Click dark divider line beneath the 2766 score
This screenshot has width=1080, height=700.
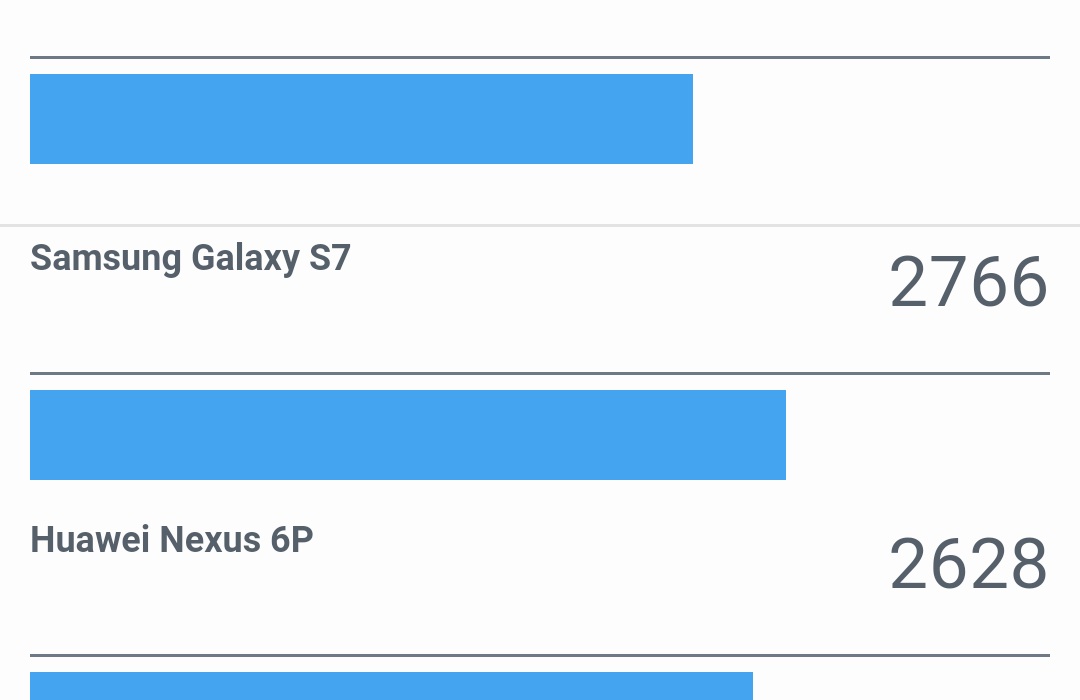540,373
